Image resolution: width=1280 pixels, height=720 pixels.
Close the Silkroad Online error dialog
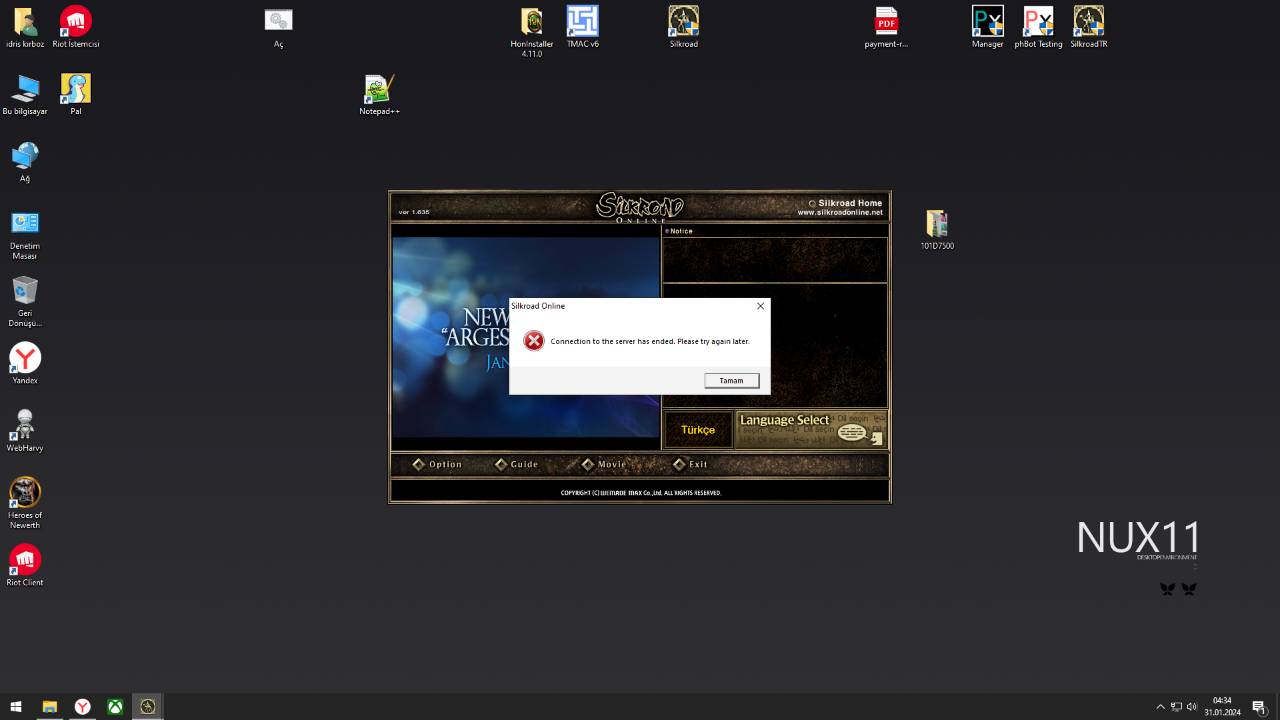tap(760, 306)
